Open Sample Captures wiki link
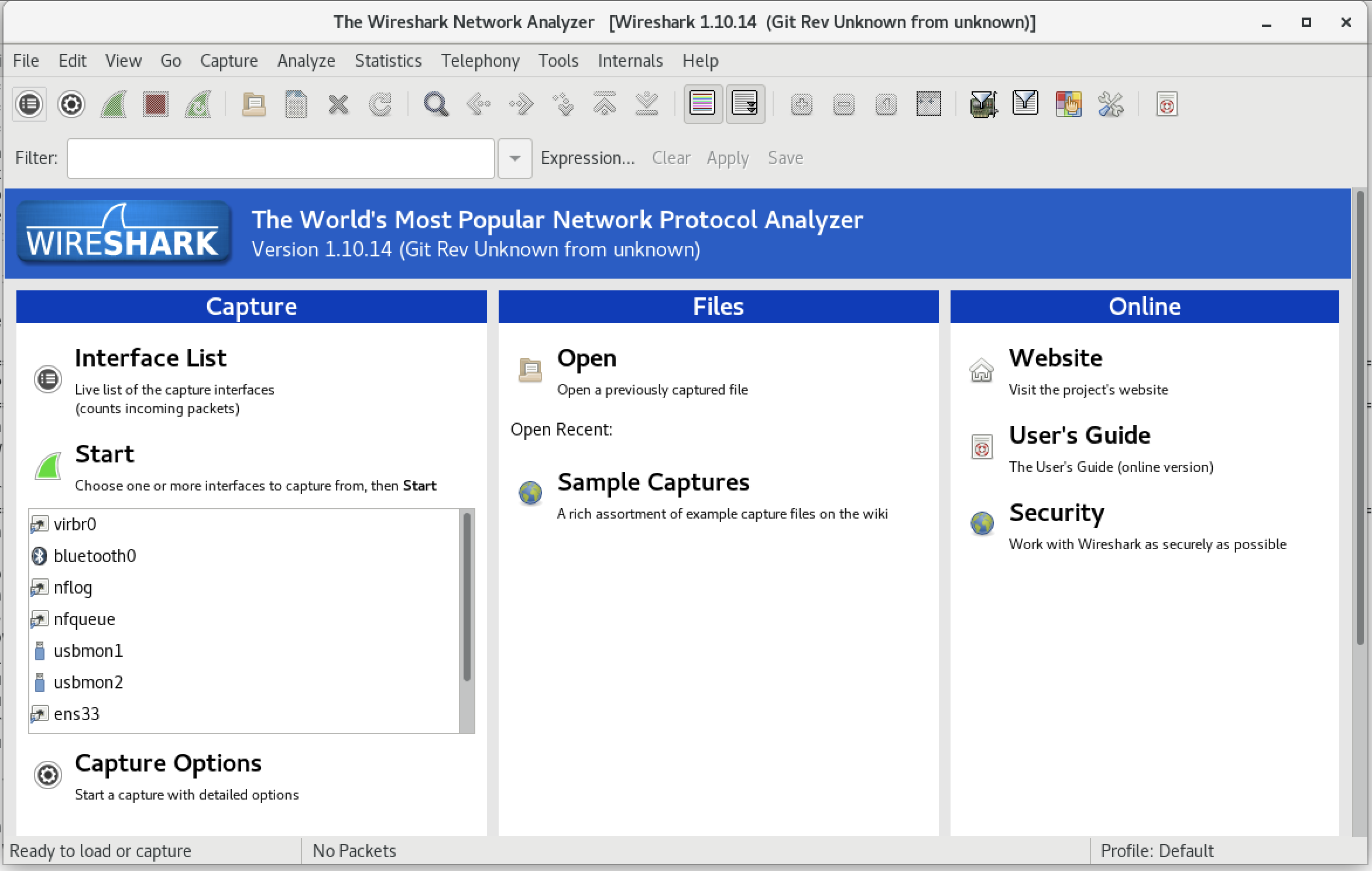 (653, 482)
